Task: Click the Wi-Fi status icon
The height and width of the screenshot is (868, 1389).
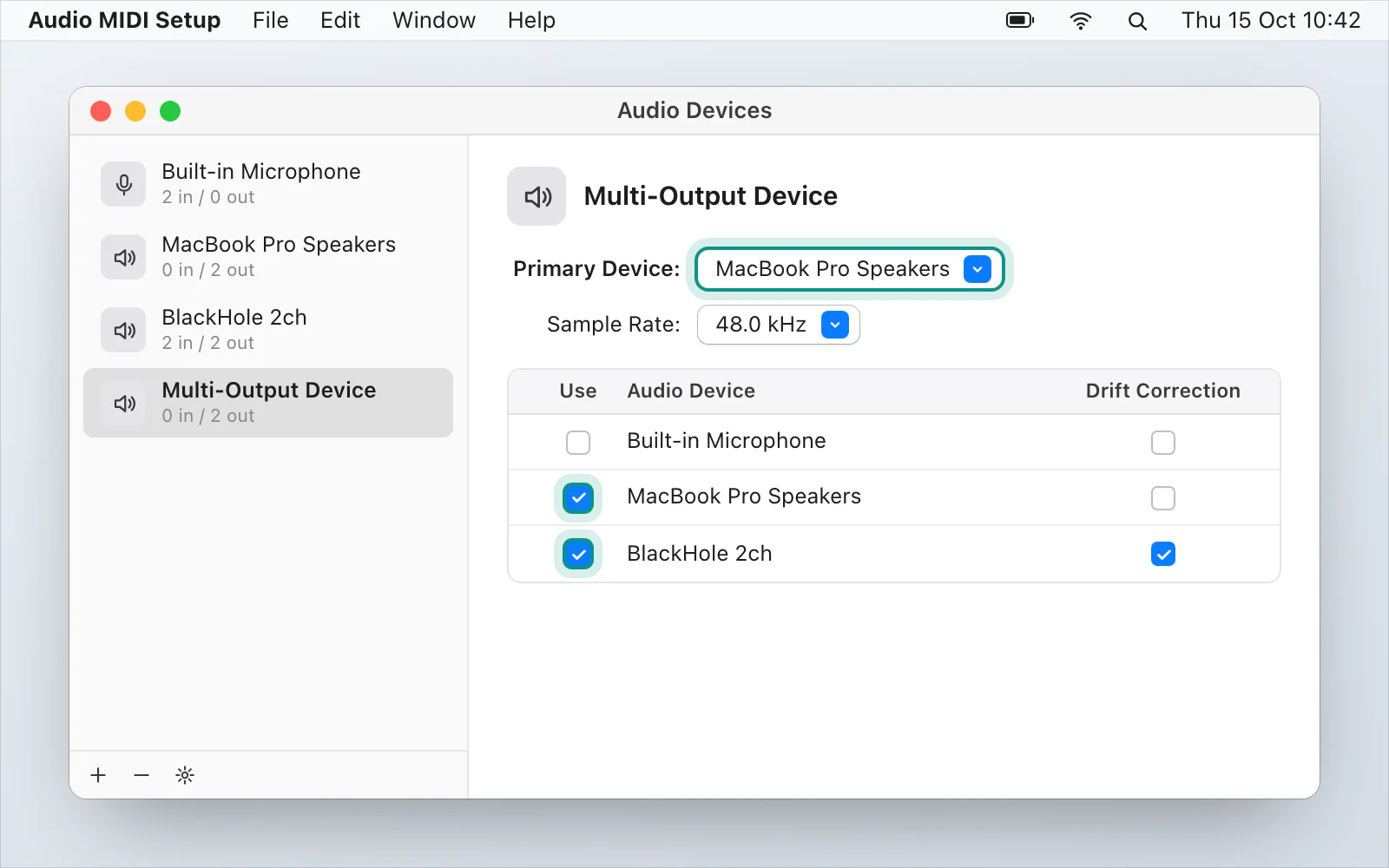Action: pos(1080,21)
